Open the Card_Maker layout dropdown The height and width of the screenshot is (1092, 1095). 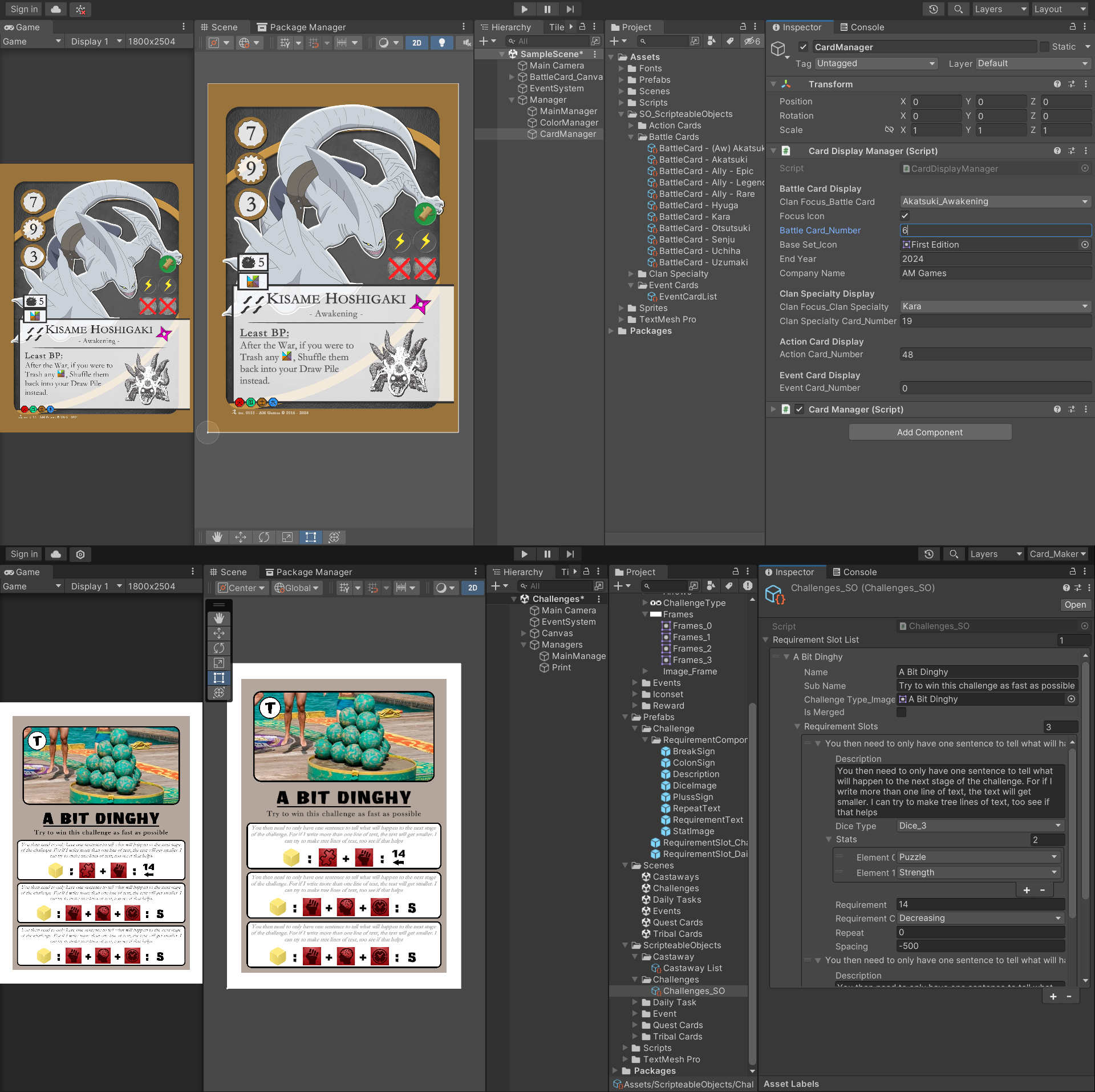(x=1057, y=554)
